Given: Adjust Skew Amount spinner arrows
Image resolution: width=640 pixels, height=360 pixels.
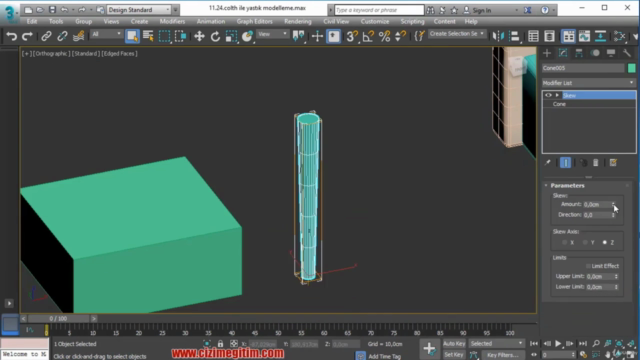Looking at the screenshot, I should click(613, 204).
